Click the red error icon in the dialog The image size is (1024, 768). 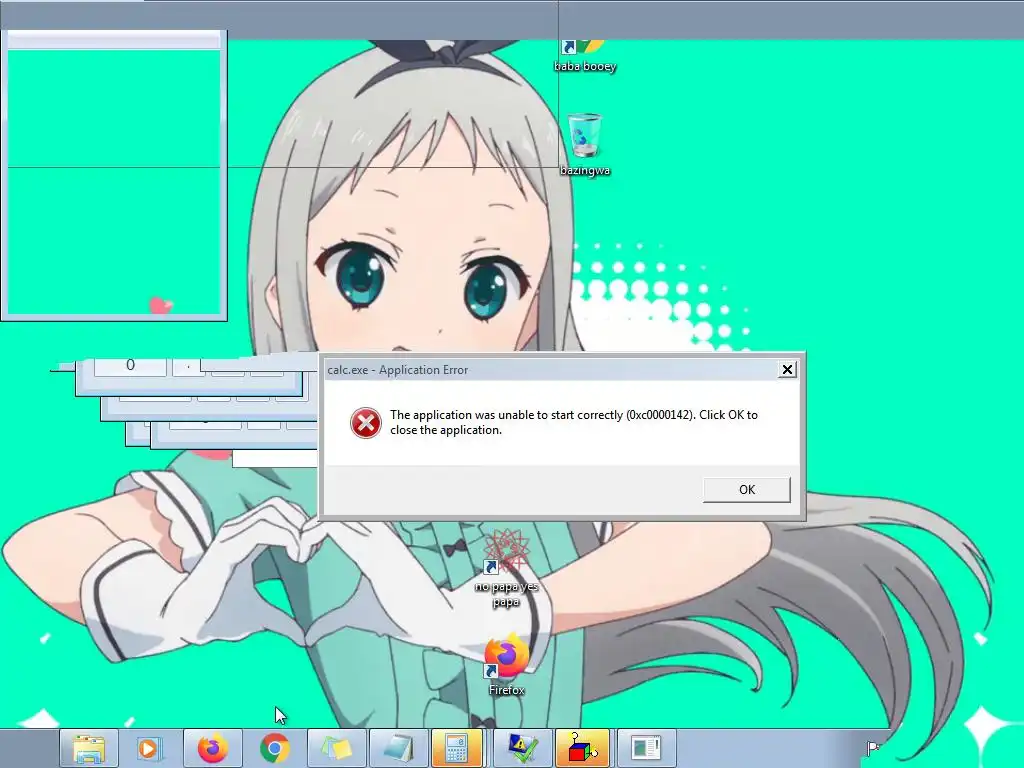click(366, 423)
